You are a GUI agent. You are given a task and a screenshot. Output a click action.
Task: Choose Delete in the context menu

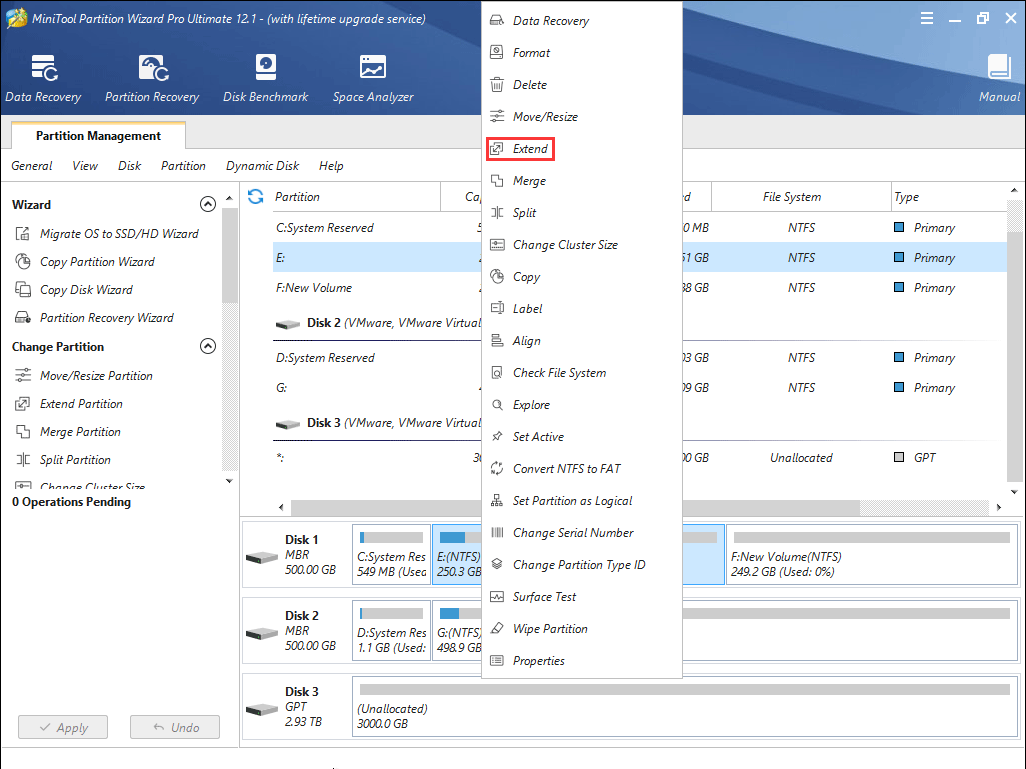pos(529,85)
